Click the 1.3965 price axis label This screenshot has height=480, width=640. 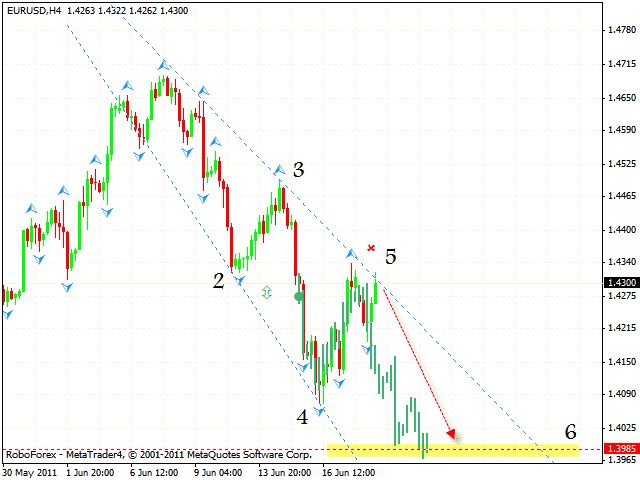tap(622, 460)
